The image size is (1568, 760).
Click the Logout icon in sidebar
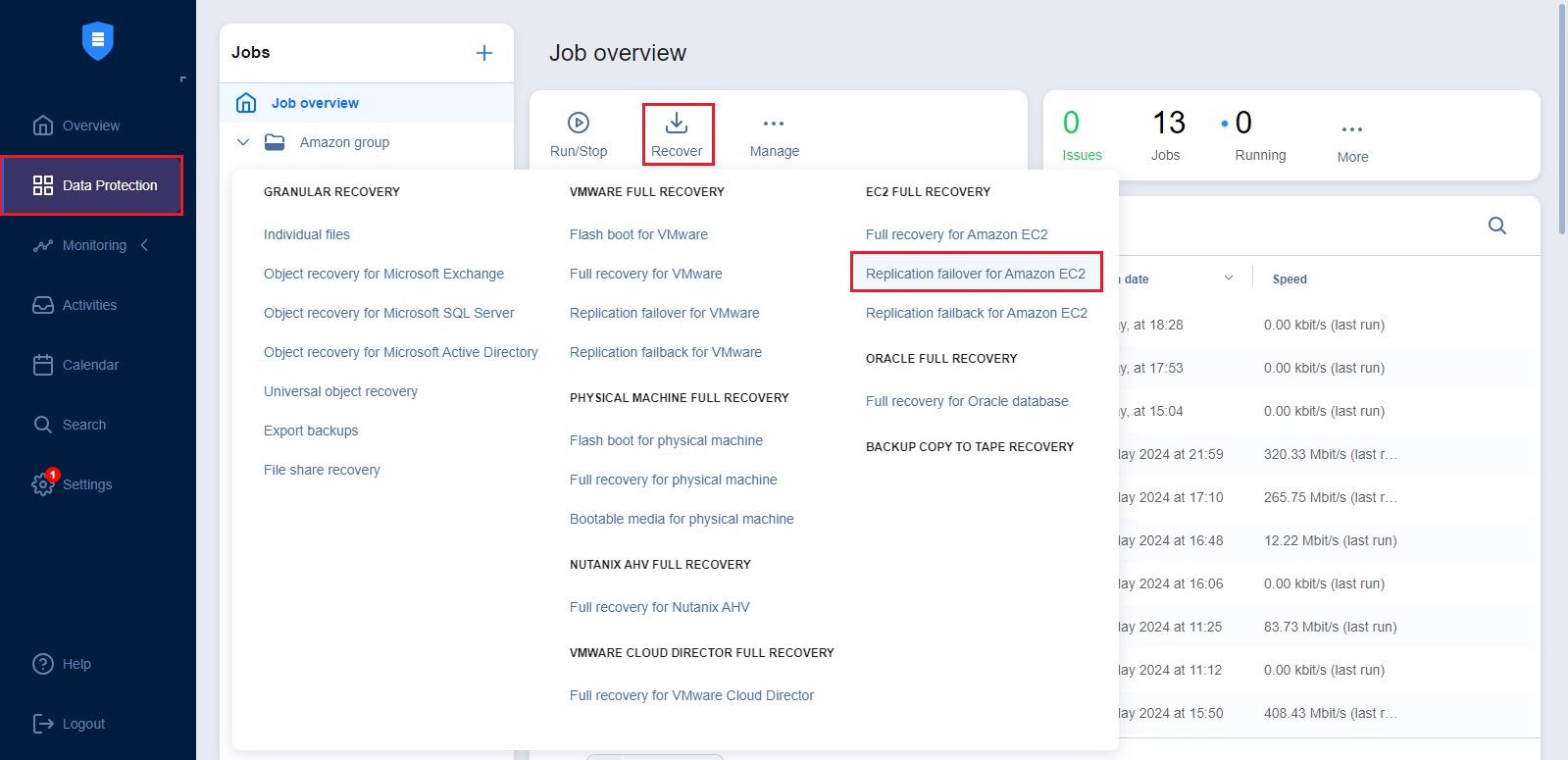click(x=43, y=724)
